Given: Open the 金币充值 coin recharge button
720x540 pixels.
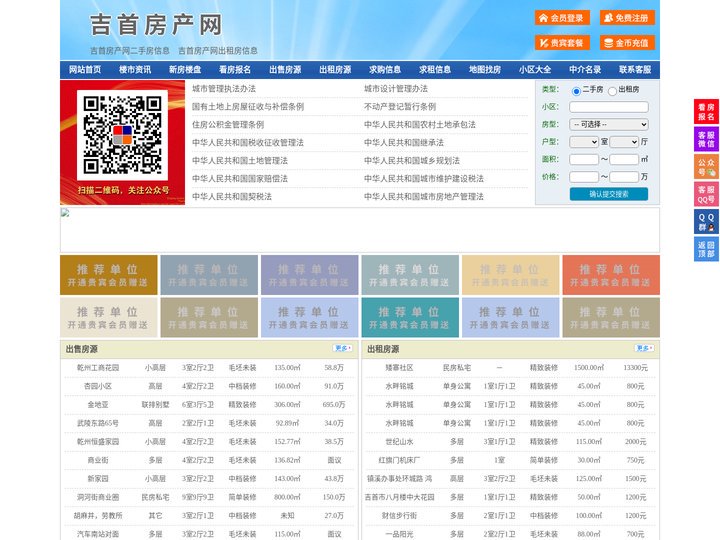Looking at the screenshot, I should click(627, 43).
